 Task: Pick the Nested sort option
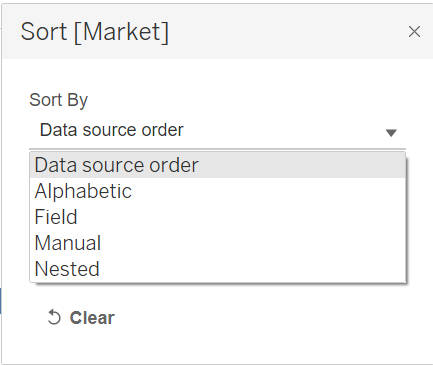(218, 269)
